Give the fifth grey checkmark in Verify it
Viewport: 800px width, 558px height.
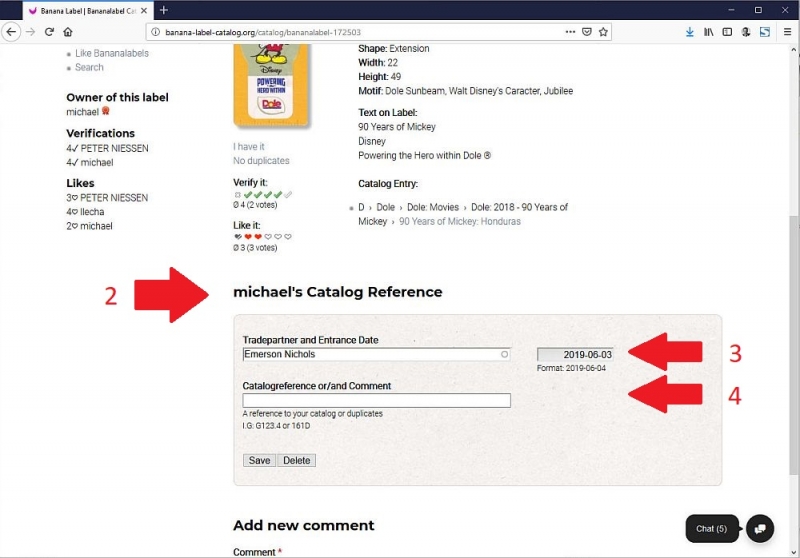point(289,194)
